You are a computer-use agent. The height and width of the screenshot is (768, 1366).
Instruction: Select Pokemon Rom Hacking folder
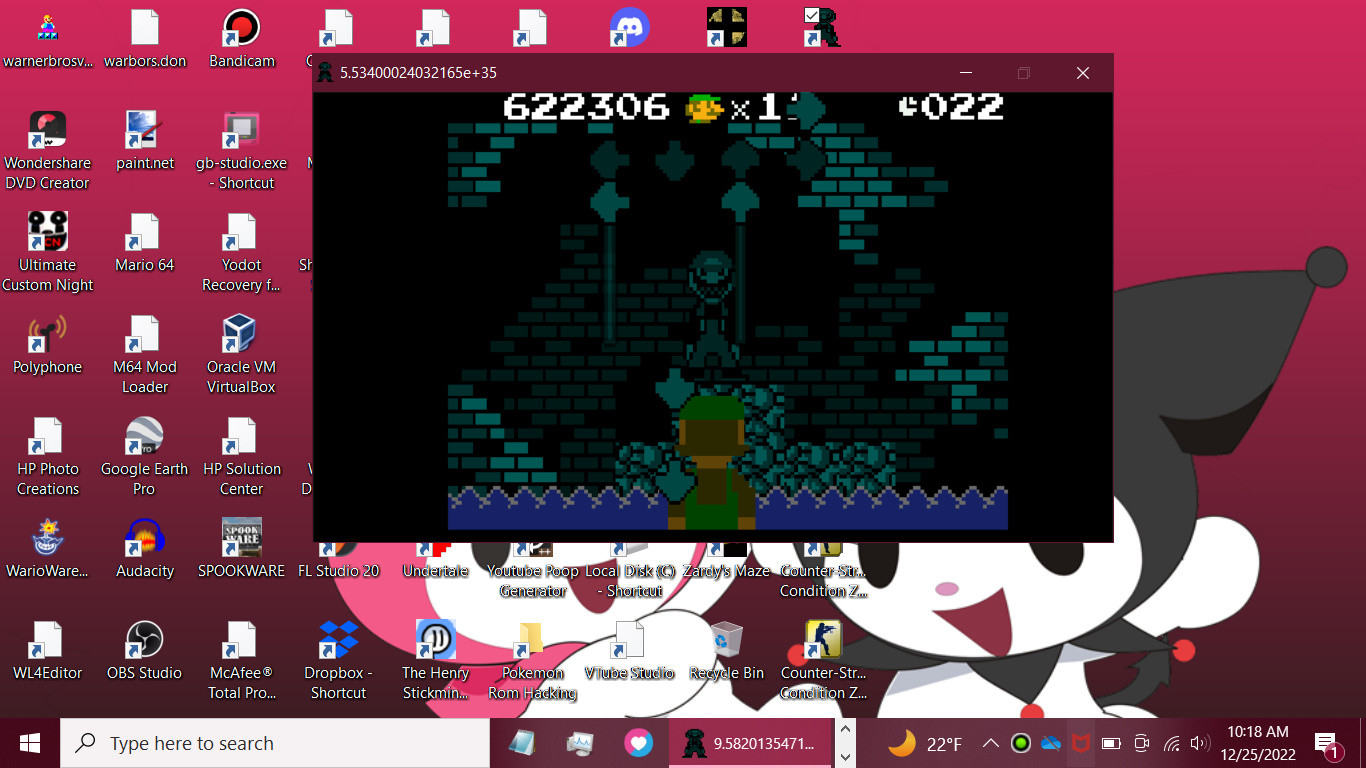coord(532,661)
